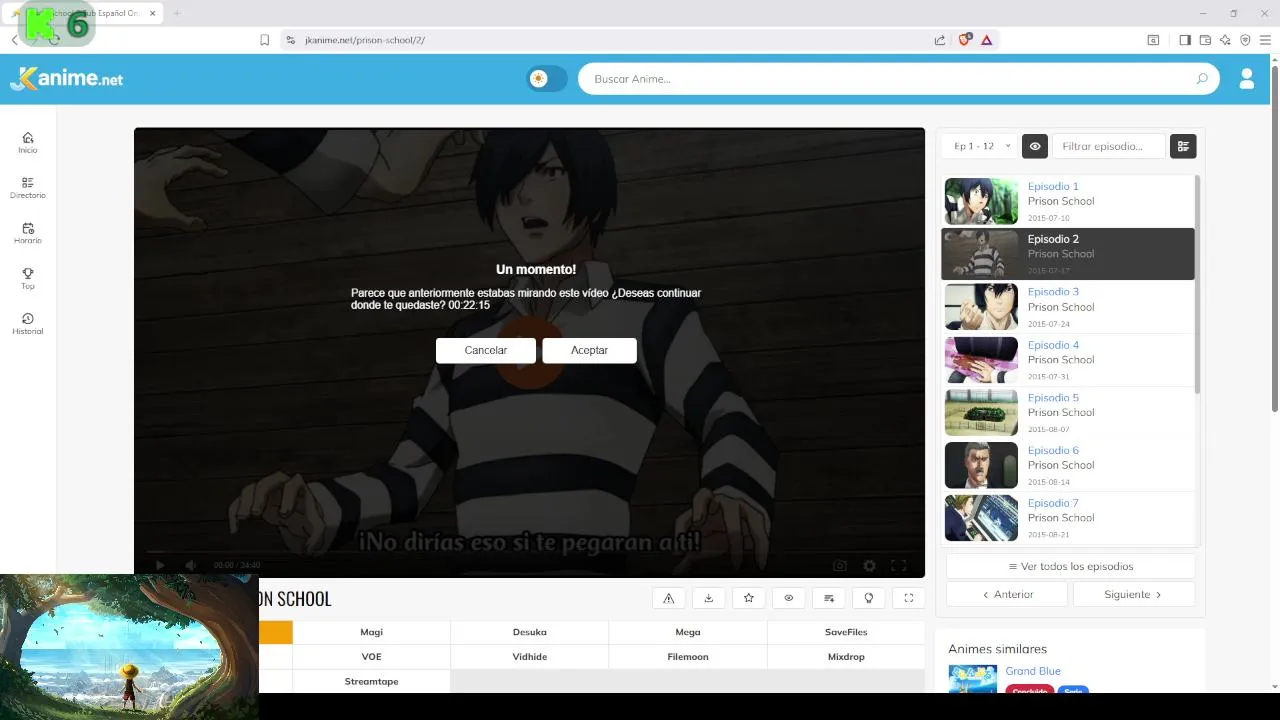Open a new browser tab
1280x720 pixels.
pyautogui.click(x=177, y=13)
